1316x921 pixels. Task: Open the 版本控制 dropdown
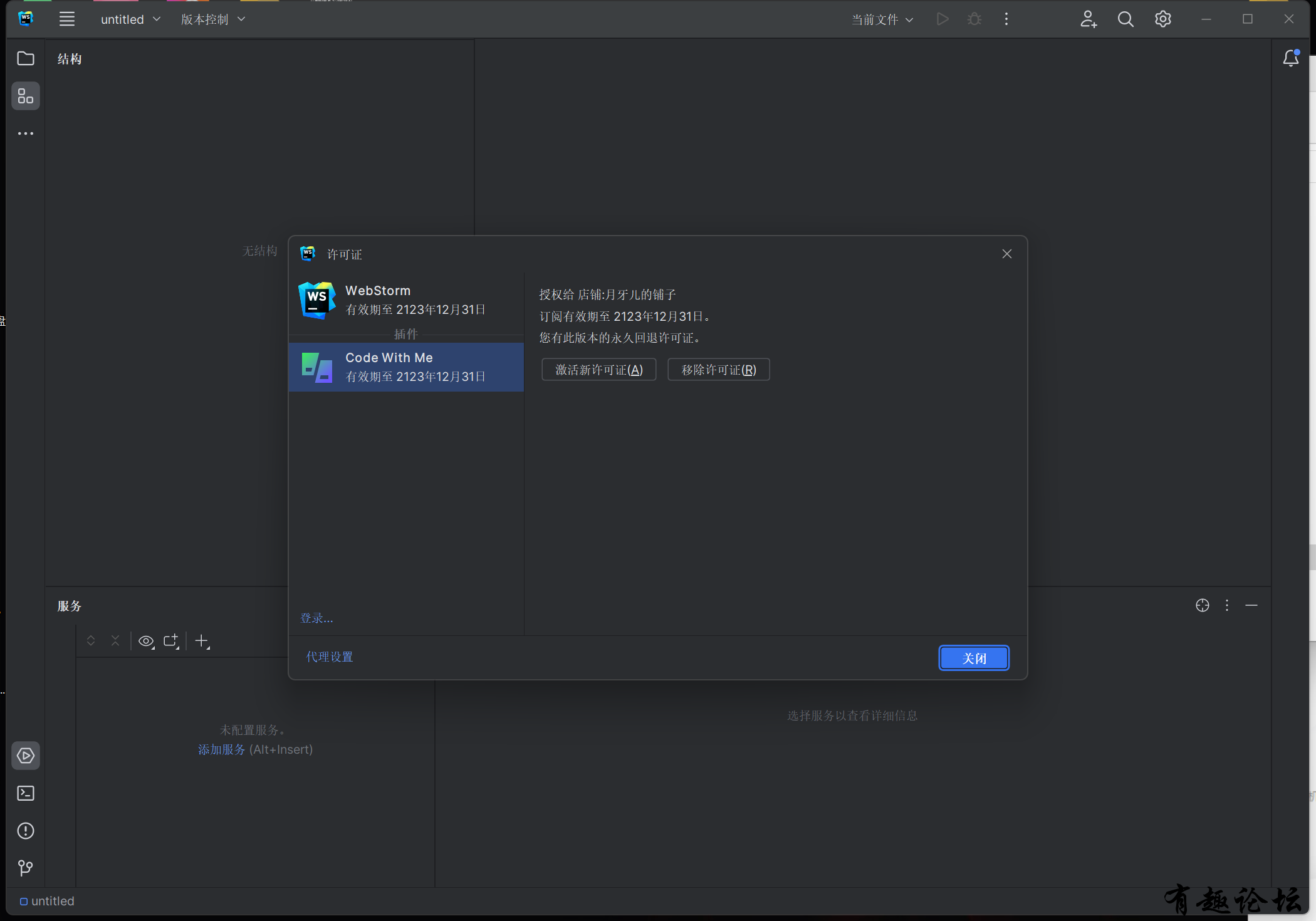(x=213, y=19)
